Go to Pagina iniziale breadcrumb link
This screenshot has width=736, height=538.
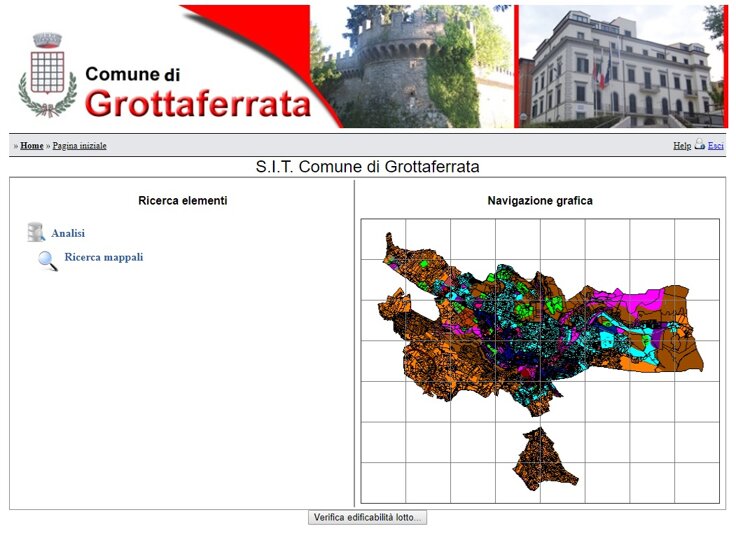79,146
